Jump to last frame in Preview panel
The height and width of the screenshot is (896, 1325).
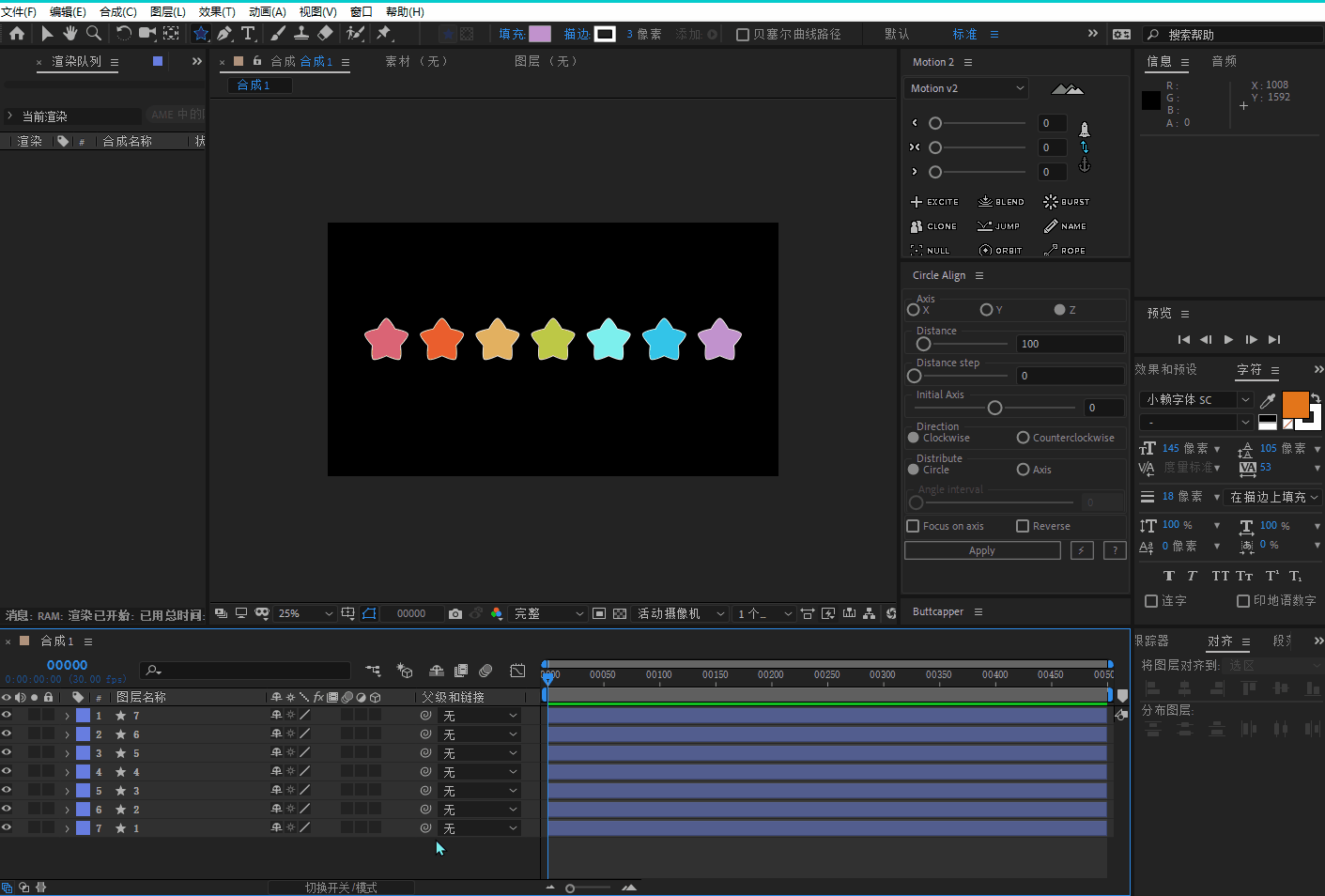(x=1274, y=340)
